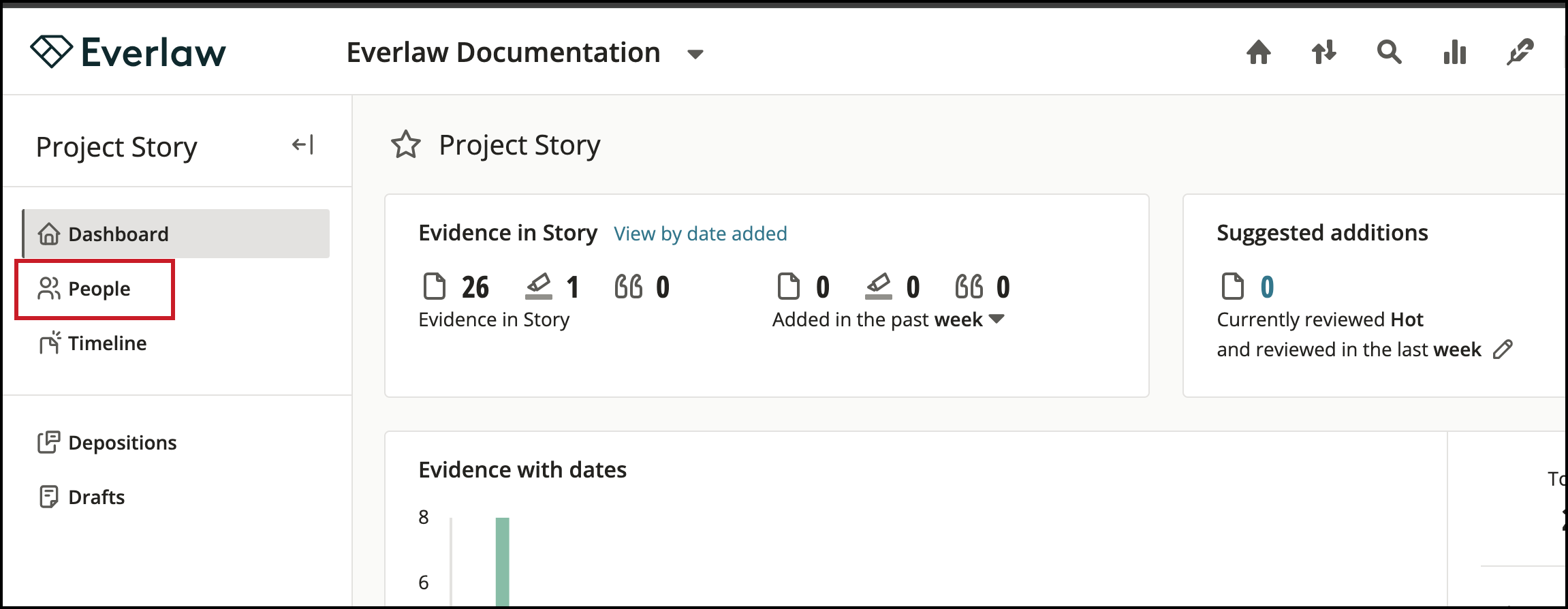Go to the home page icon
This screenshot has width=1568, height=609.
tap(1258, 52)
